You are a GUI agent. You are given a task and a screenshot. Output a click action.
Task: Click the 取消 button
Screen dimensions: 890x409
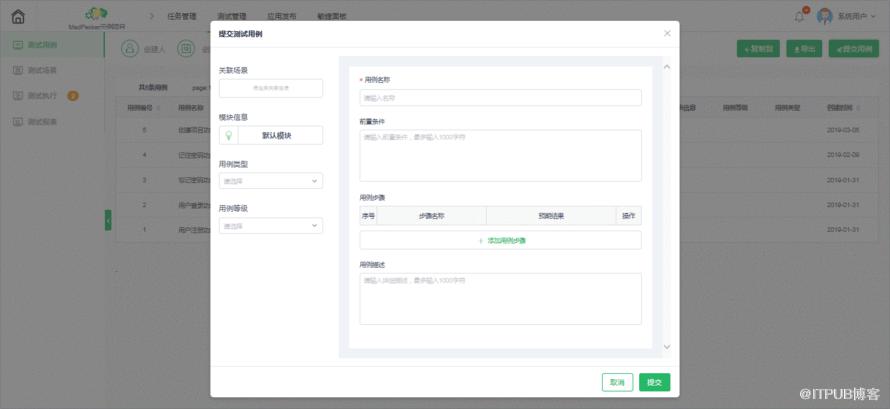(x=617, y=382)
